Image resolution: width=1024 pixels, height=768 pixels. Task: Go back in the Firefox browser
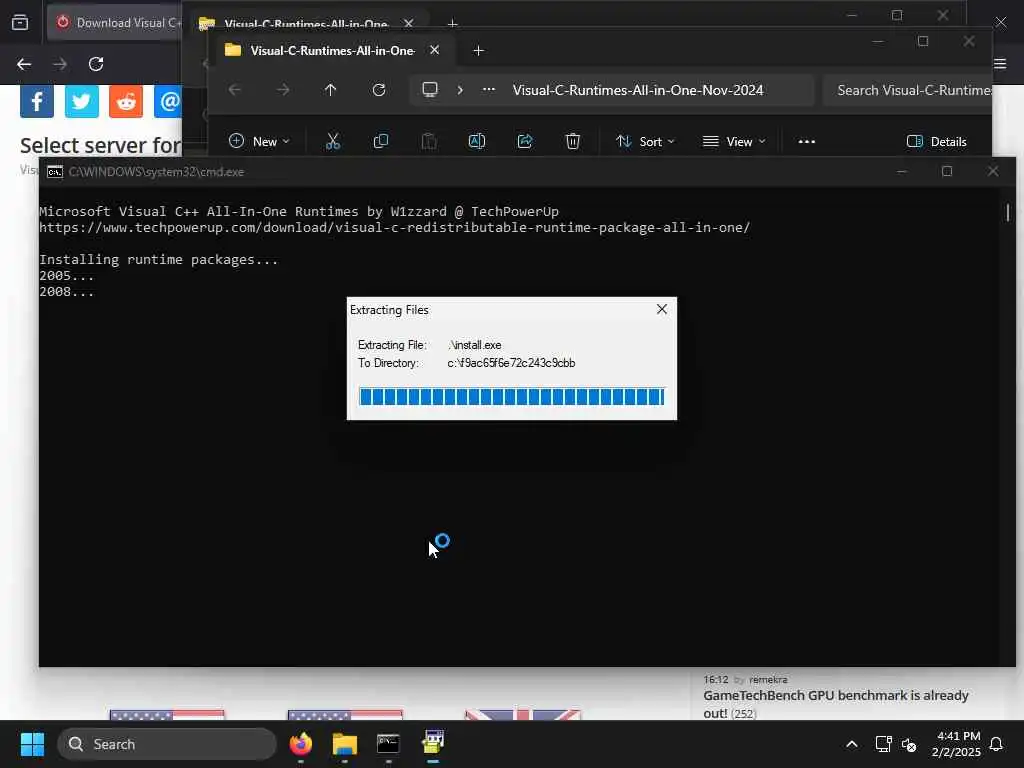(x=24, y=64)
